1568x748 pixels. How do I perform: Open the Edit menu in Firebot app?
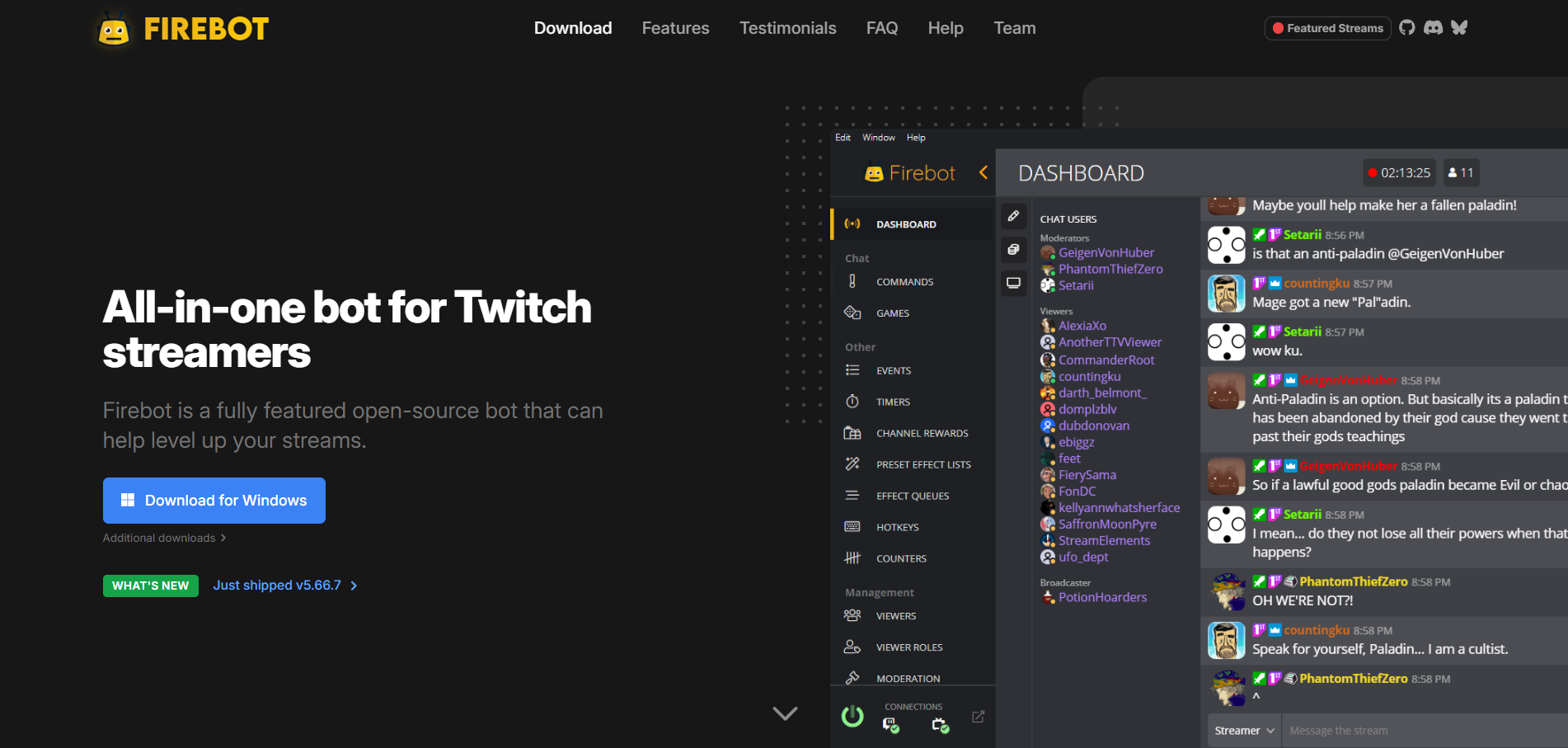click(x=843, y=138)
